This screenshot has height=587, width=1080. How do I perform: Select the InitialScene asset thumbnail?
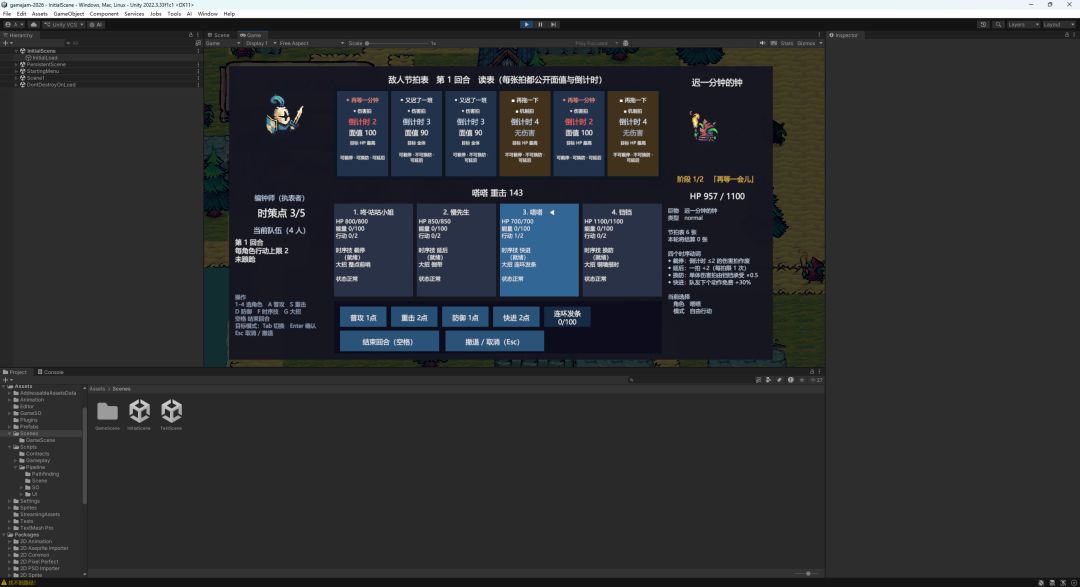[x=139, y=415]
